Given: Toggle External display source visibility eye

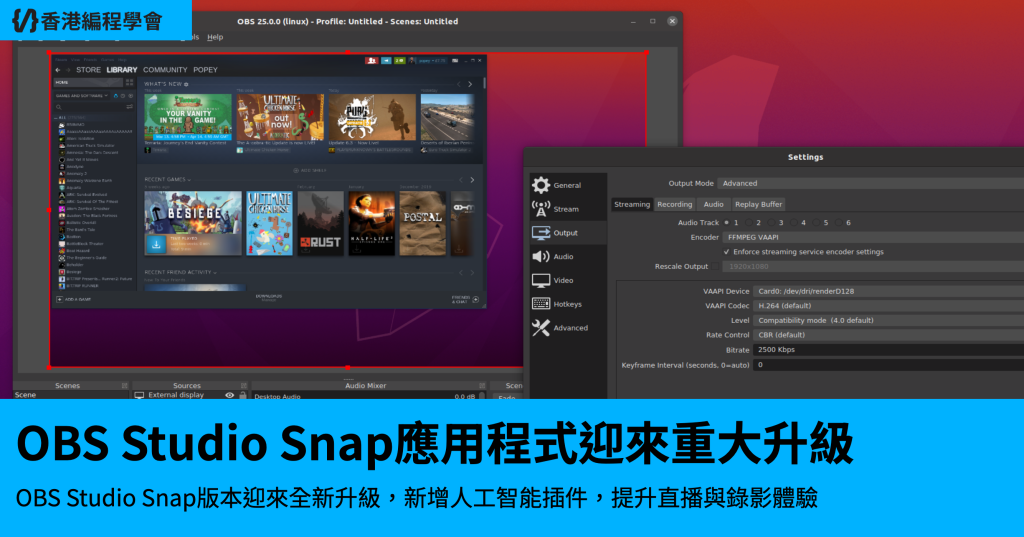Looking at the screenshot, I should [229, 395].
